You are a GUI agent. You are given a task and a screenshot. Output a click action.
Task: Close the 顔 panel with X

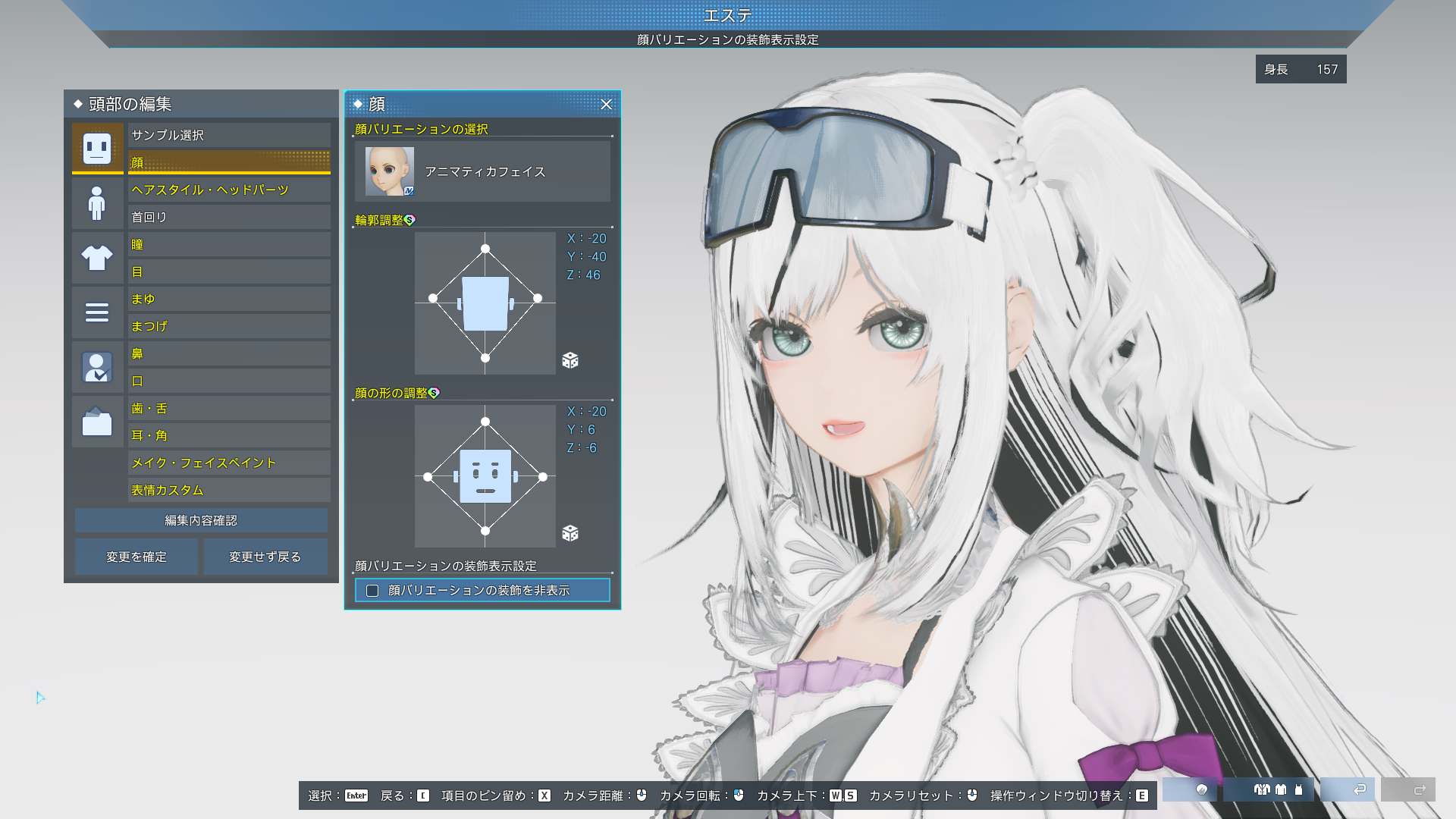point(606,105)
